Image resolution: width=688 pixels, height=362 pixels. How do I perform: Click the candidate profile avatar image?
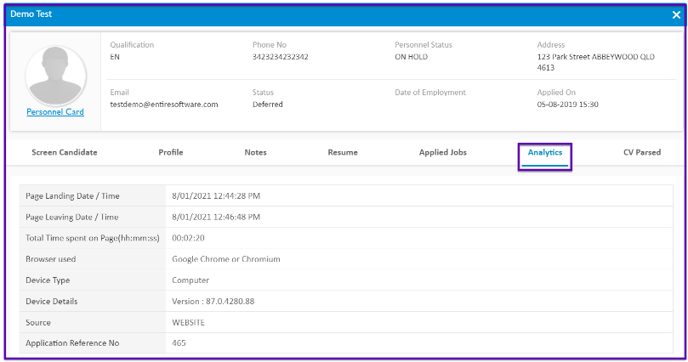tap(56, 75)
